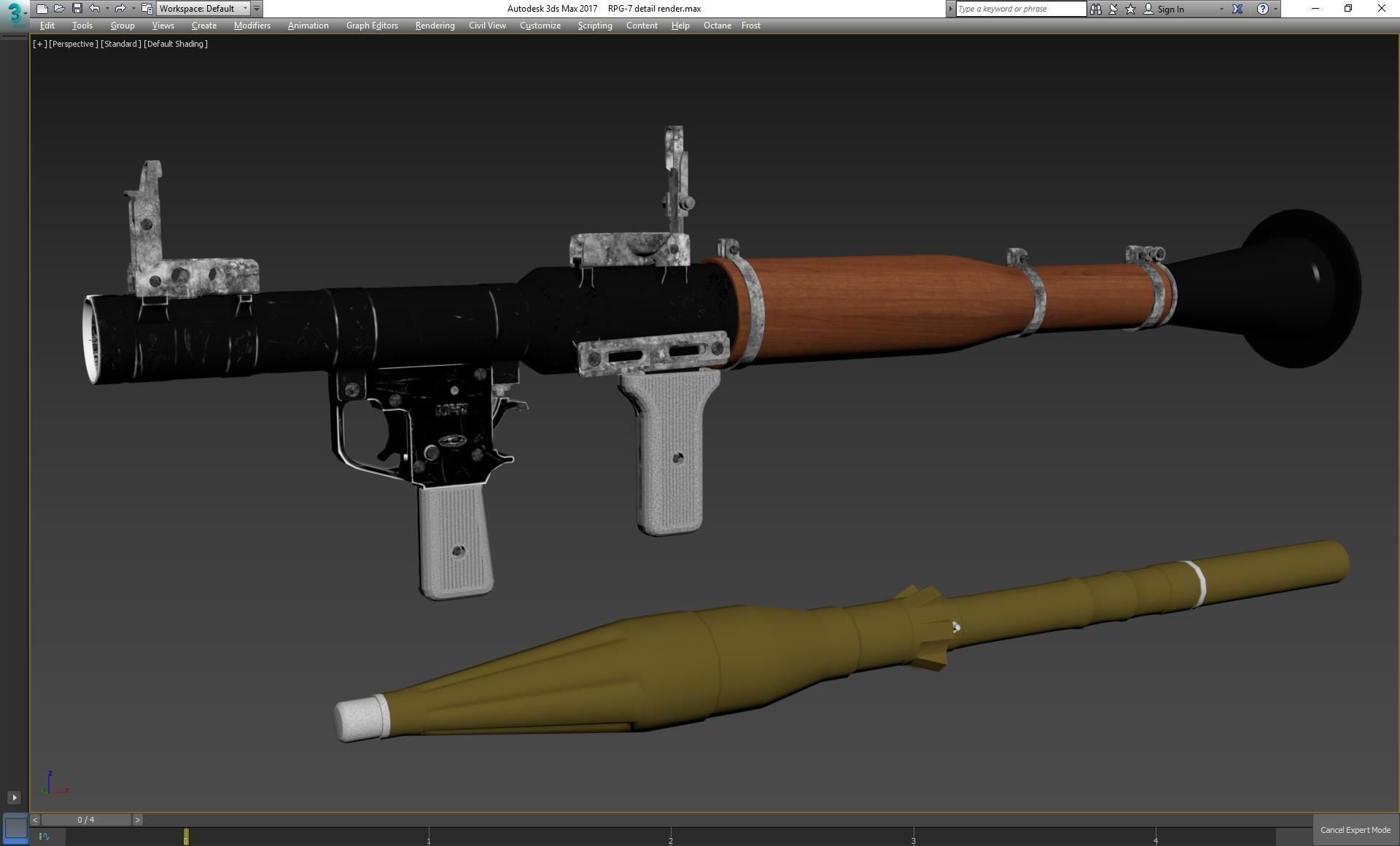Image resolution: width=1400 pixels, height=846 pixels.
Task: Open the Help menu
Action: coord(680,26)
